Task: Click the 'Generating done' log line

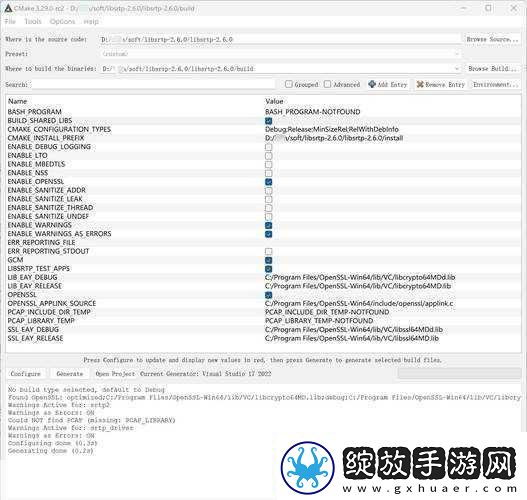Action: (x=50, y=451)
